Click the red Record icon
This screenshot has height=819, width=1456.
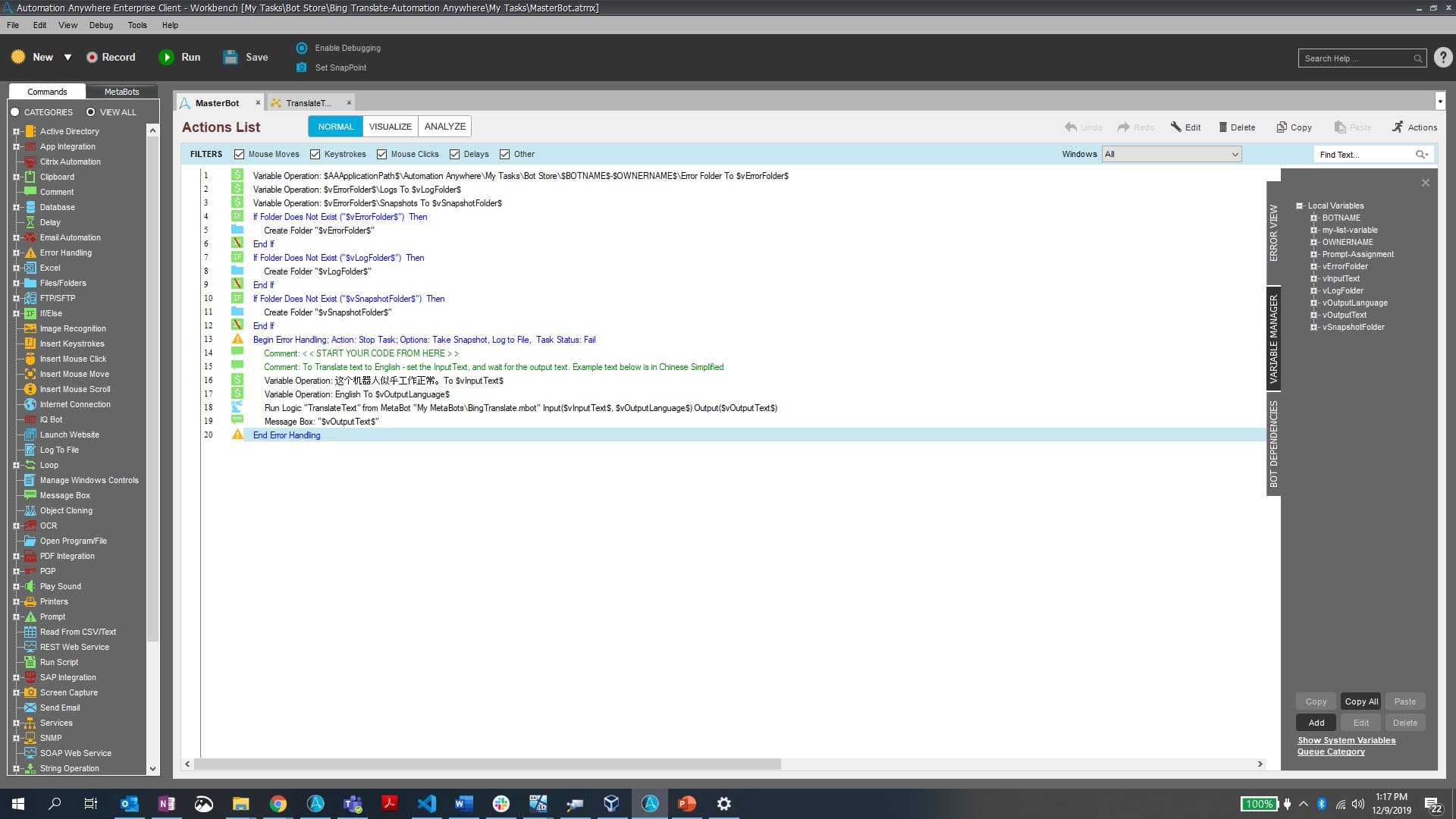click(92, 58)
